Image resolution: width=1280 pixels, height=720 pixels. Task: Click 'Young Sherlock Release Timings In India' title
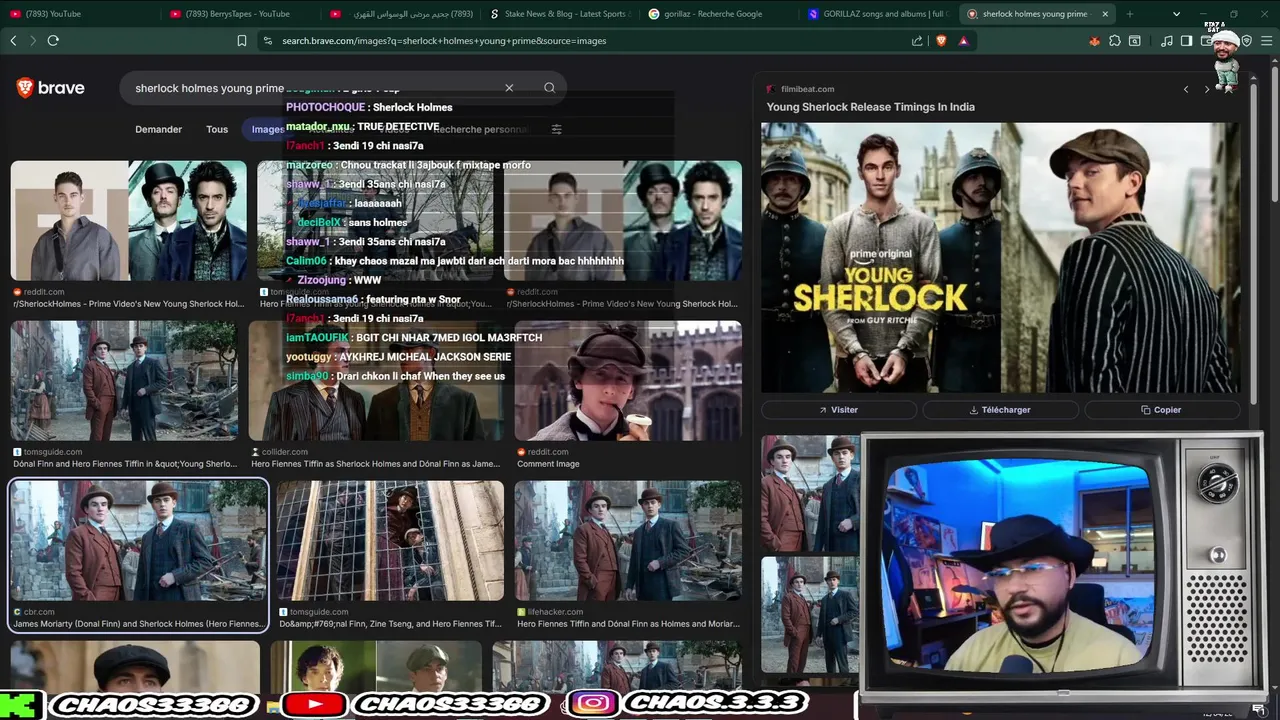tap(870, 107)
